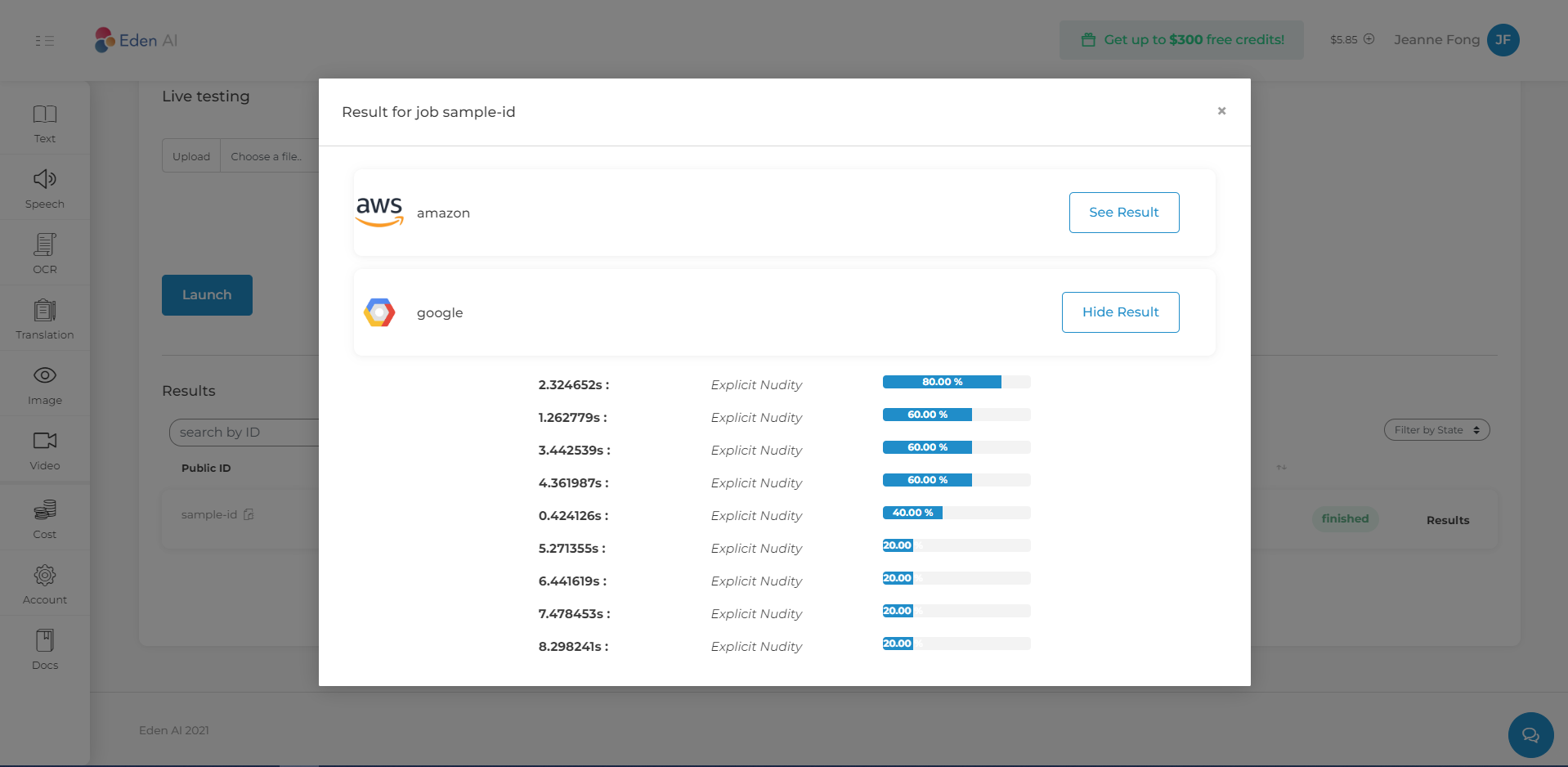Viewport: 1568px width, 767px height.
Task: Click the 1.262779s timestamp
Action: [x=572, y=418]
